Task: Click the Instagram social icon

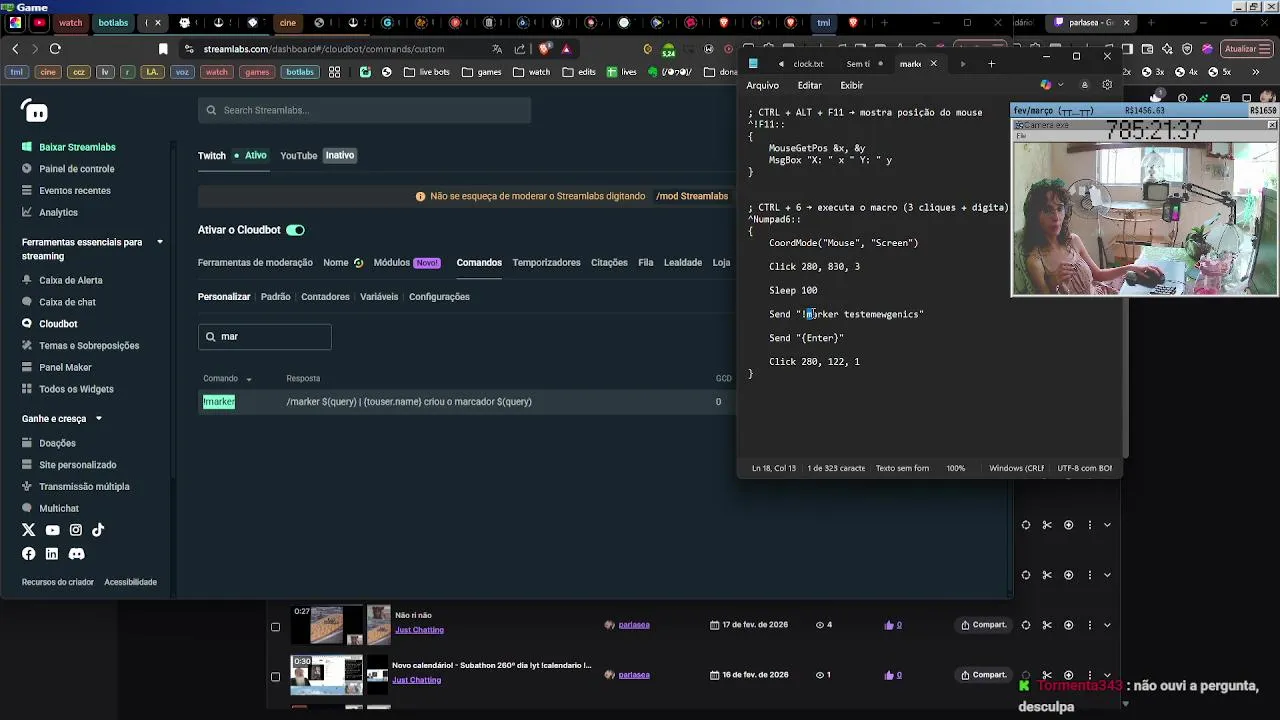Action: [75, 530]
